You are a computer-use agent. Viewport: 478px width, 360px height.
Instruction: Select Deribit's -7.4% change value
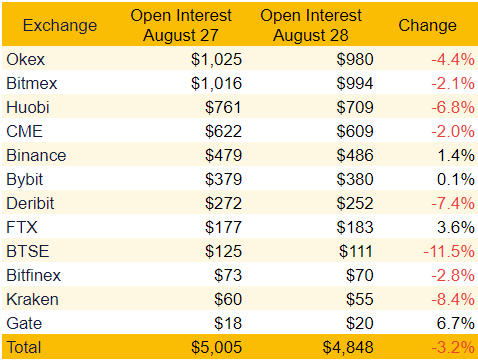[x=453, y=203]
